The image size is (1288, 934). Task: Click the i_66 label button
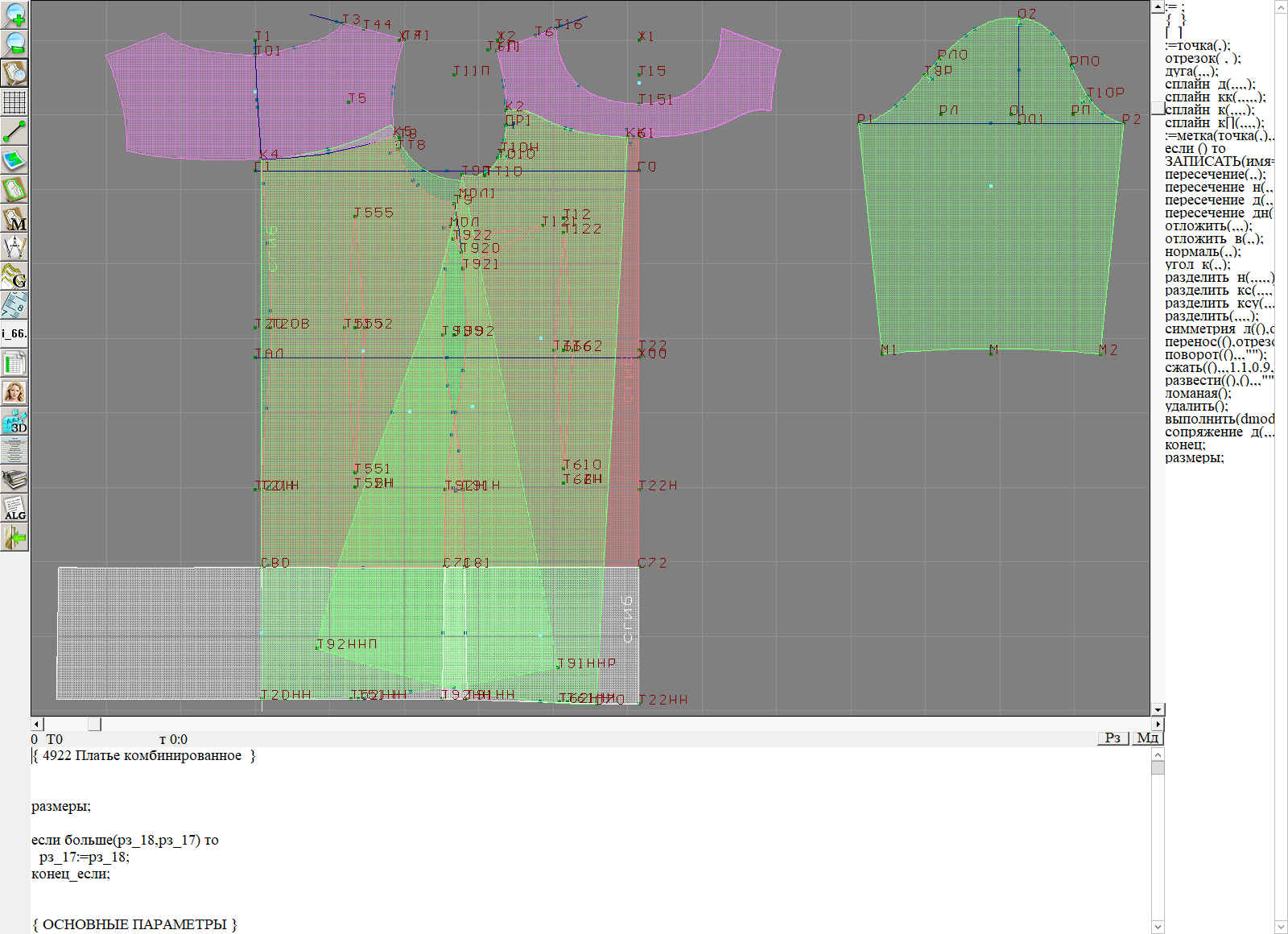(14, 333)
